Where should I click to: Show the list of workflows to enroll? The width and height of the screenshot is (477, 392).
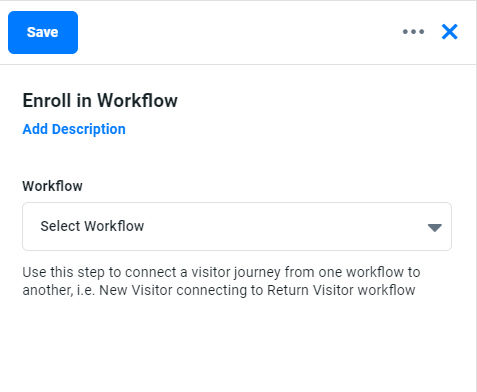click(237, 226)
